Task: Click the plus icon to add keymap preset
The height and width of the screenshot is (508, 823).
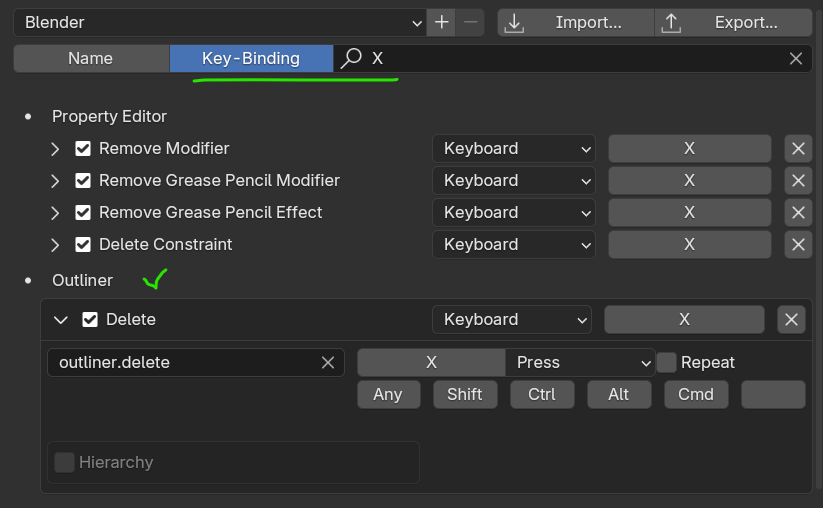Action: [442, 22]
